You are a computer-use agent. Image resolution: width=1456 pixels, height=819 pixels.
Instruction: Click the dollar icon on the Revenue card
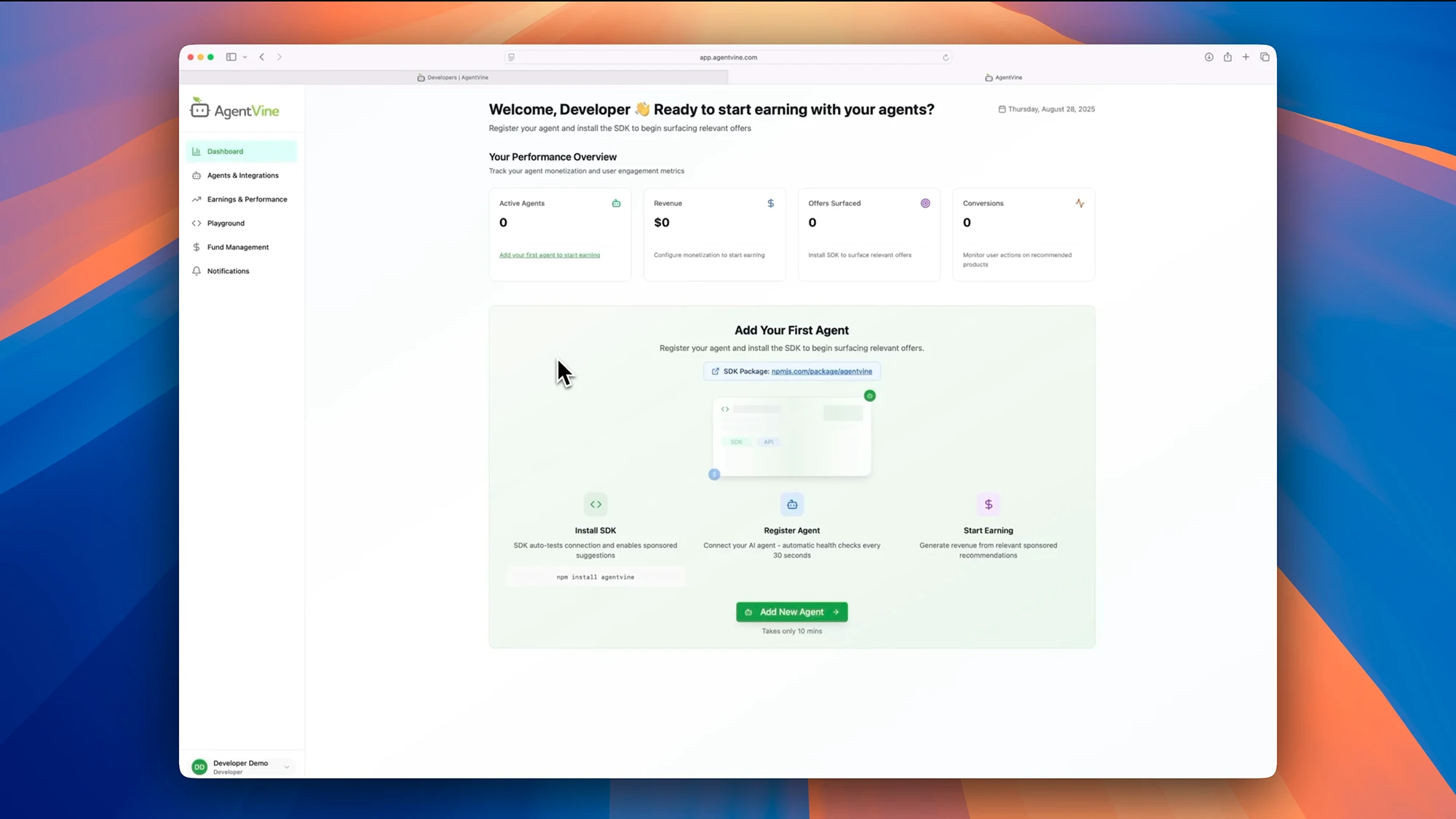pos(770,203)
